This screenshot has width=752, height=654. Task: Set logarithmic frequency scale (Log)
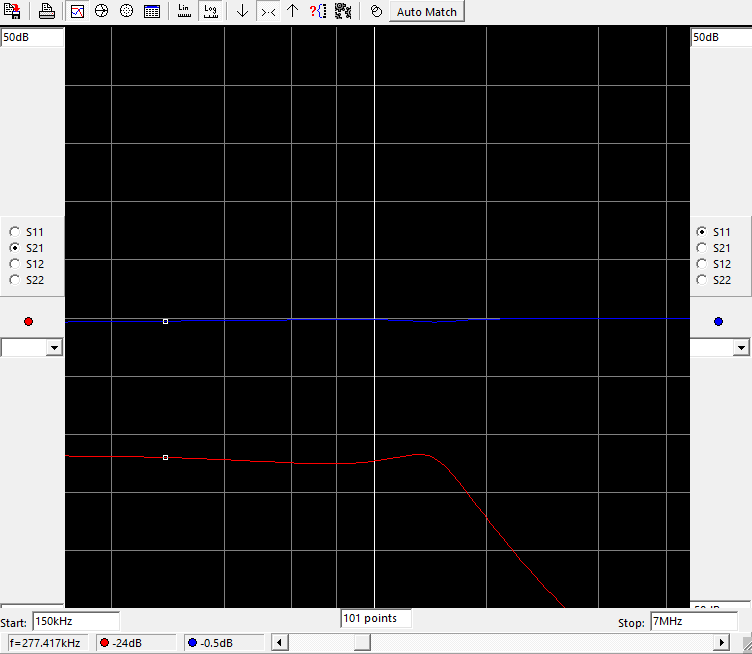[x=211, y=11]
